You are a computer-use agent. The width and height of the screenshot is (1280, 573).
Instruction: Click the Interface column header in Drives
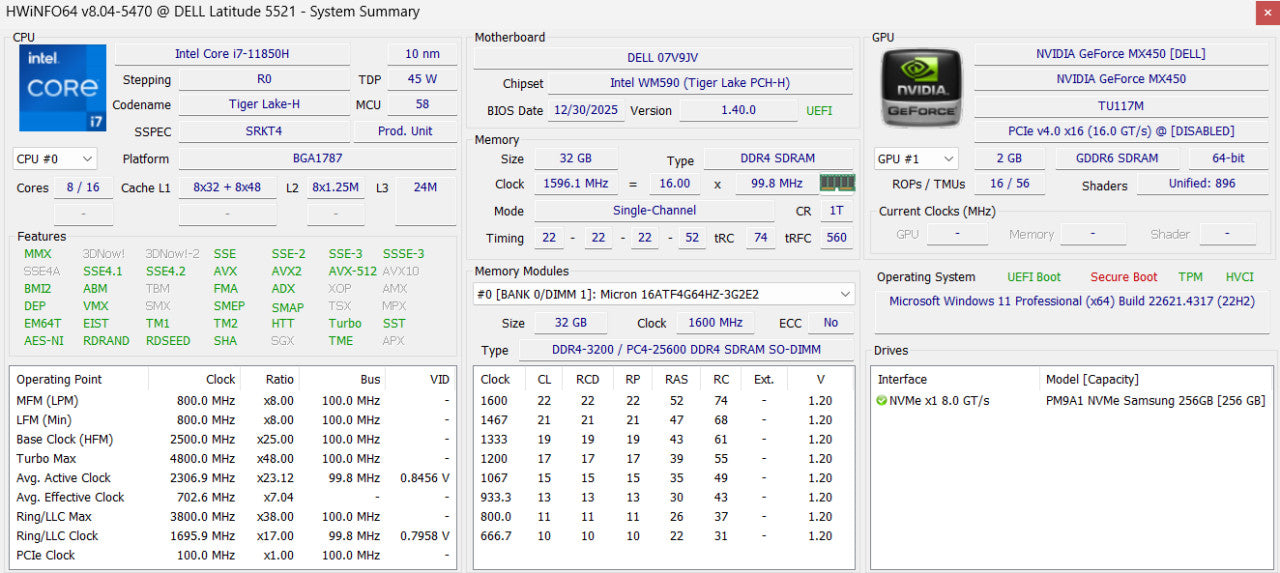(x=955, y=380)
